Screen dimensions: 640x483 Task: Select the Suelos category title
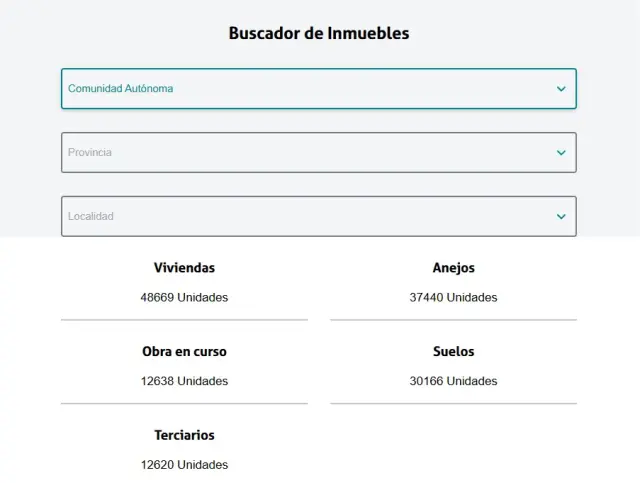(x=453, y=352)
